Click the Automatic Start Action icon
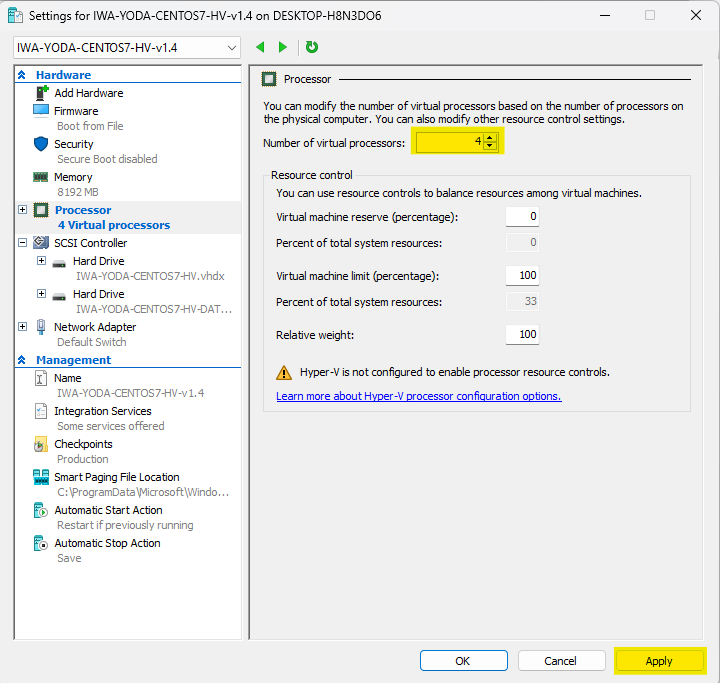720x683 pixels. coord(41,510)
